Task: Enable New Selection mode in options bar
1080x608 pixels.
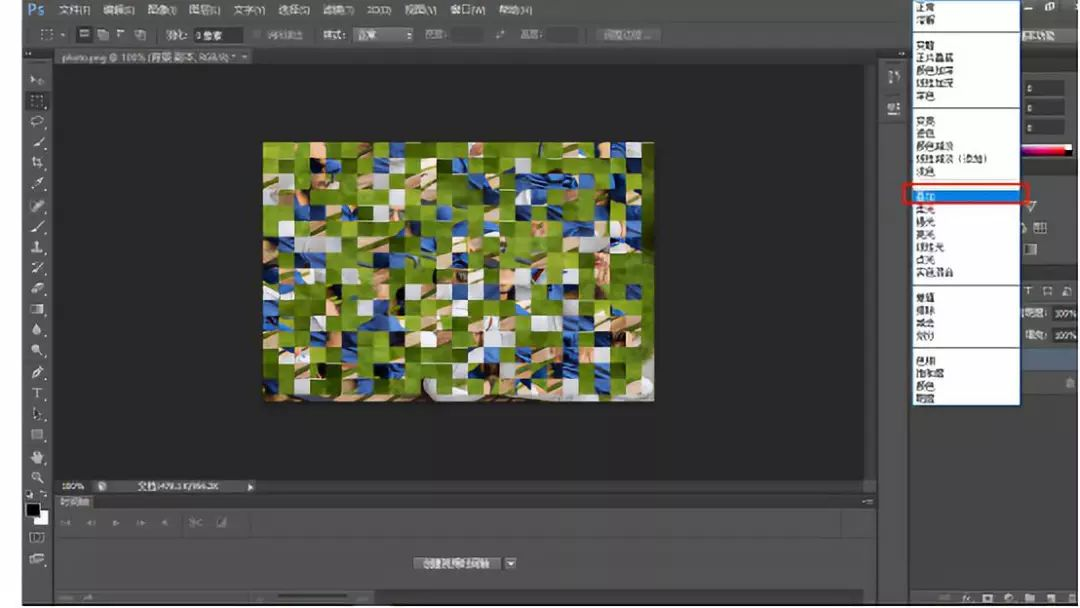Action: (x=84, y=34)
